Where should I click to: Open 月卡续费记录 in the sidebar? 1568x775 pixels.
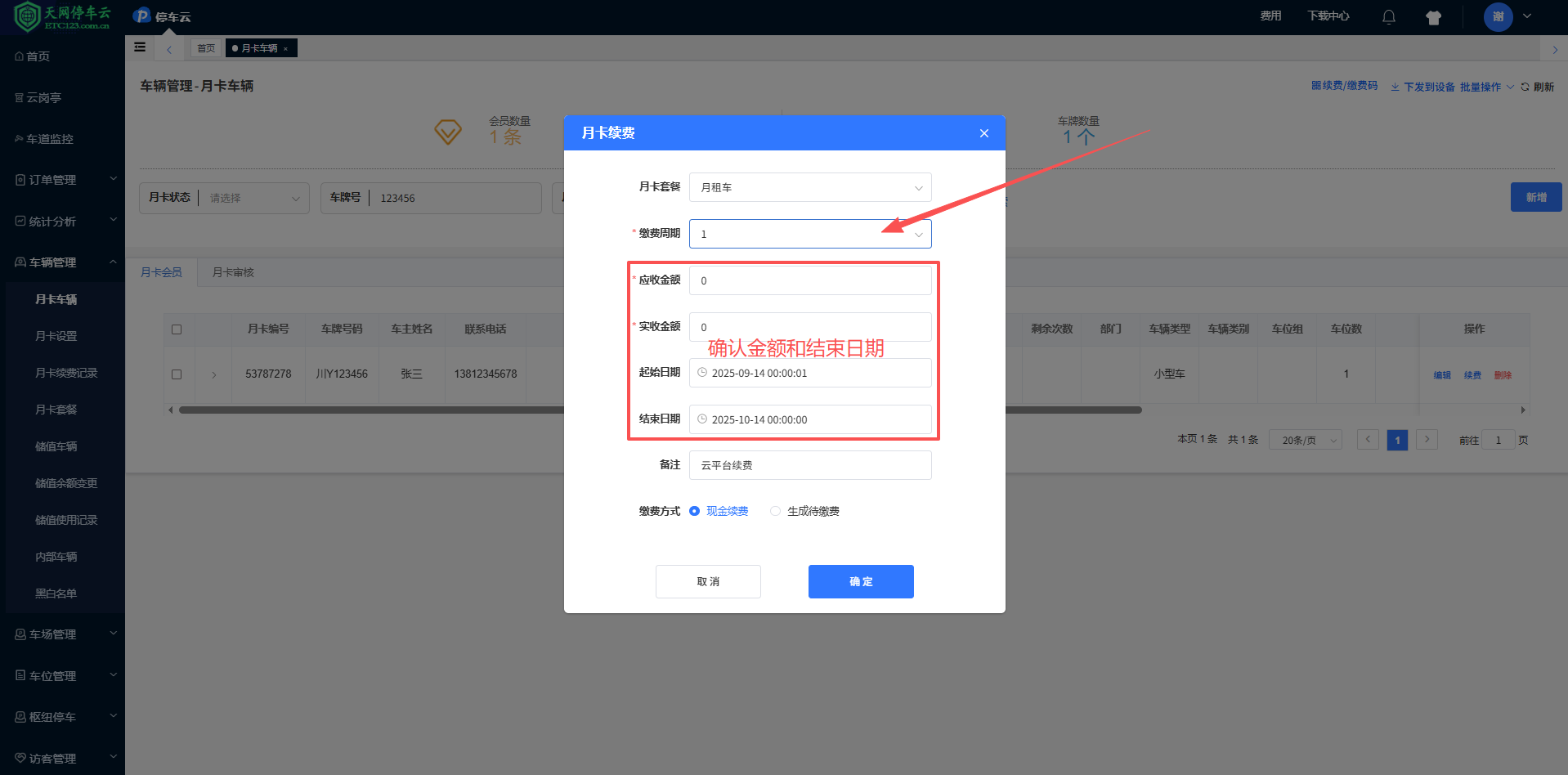tap(65, 373)
